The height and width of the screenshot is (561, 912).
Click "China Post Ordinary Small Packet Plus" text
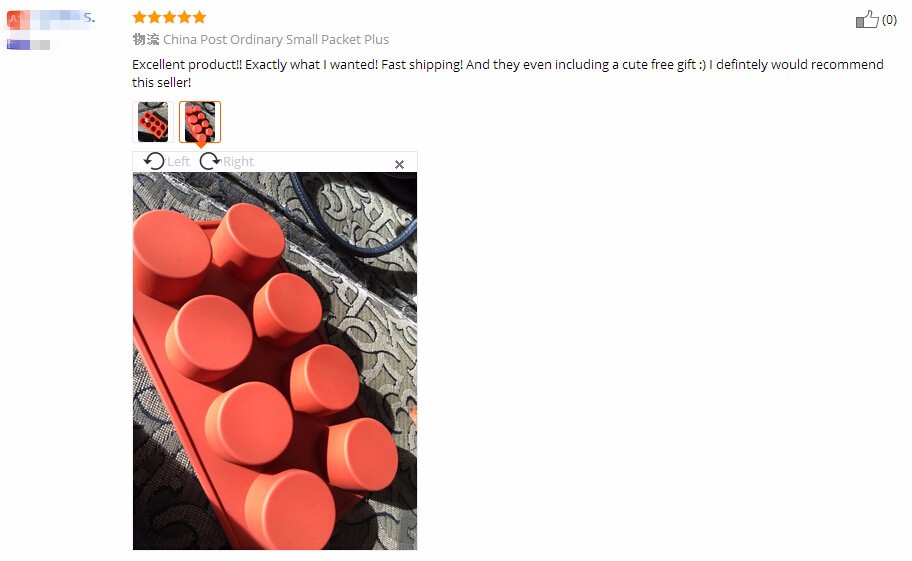click(x=276, y=40)
